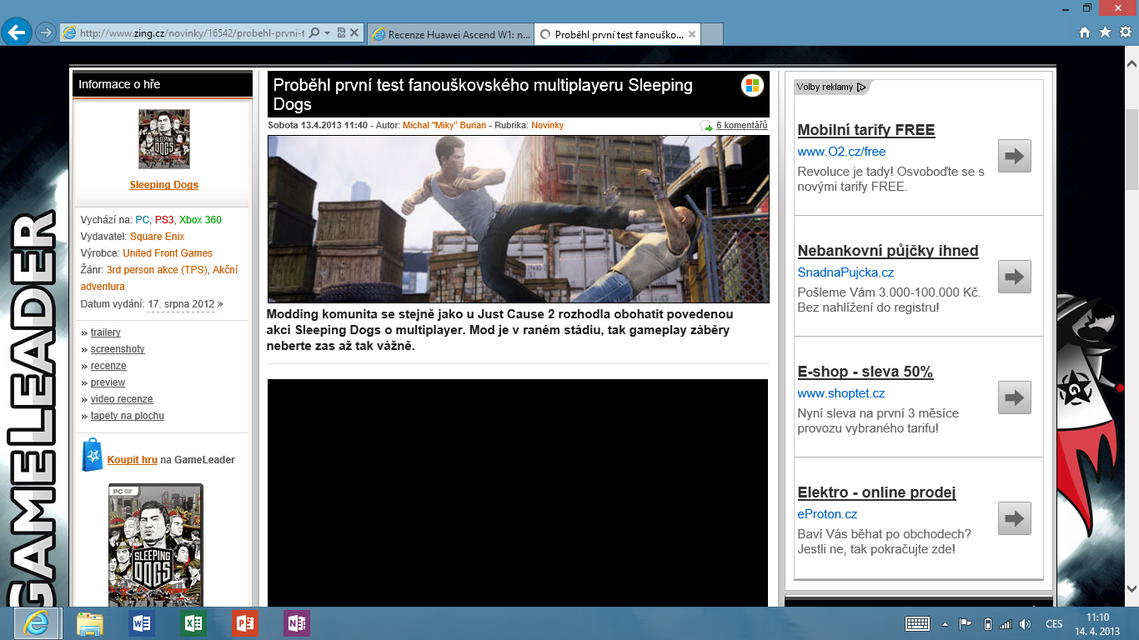
Task: Open the trailery link in sidebar
Action: click(105, 332)
